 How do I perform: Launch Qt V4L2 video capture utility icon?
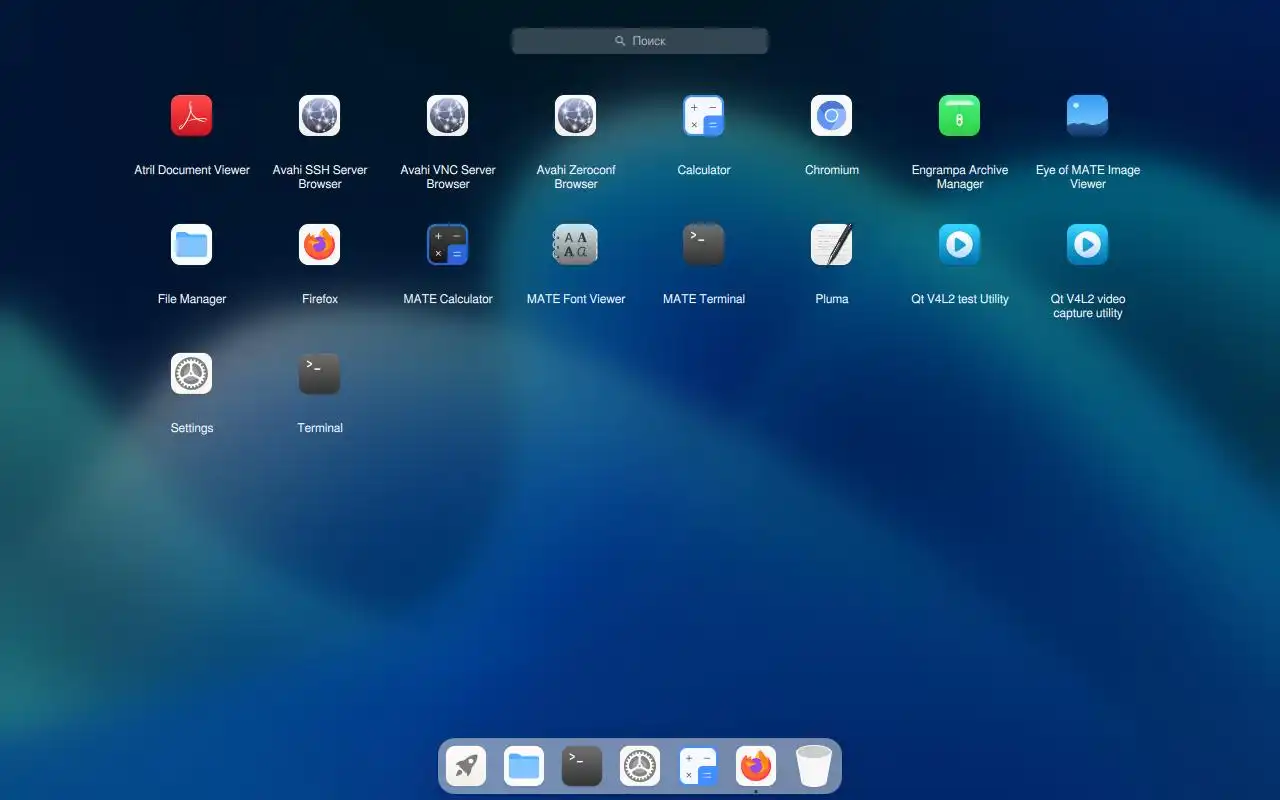point(1087,245)
